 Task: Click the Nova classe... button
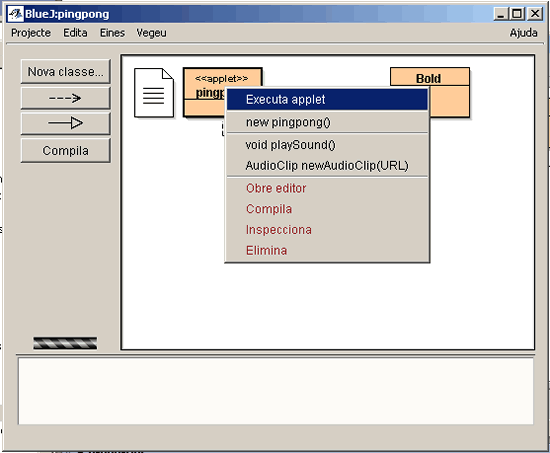click(66, 72)
